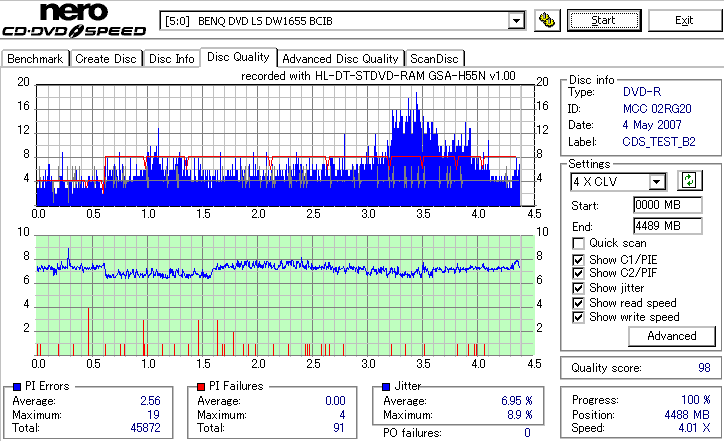Click the Speed value 4.01 X
724x441 pixels.
click(x=694, y=428)
